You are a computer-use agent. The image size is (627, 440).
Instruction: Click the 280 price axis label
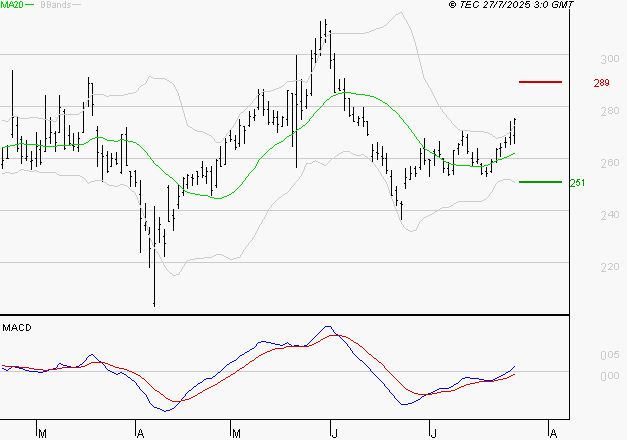pyautogui.click(x=610, y=111)
